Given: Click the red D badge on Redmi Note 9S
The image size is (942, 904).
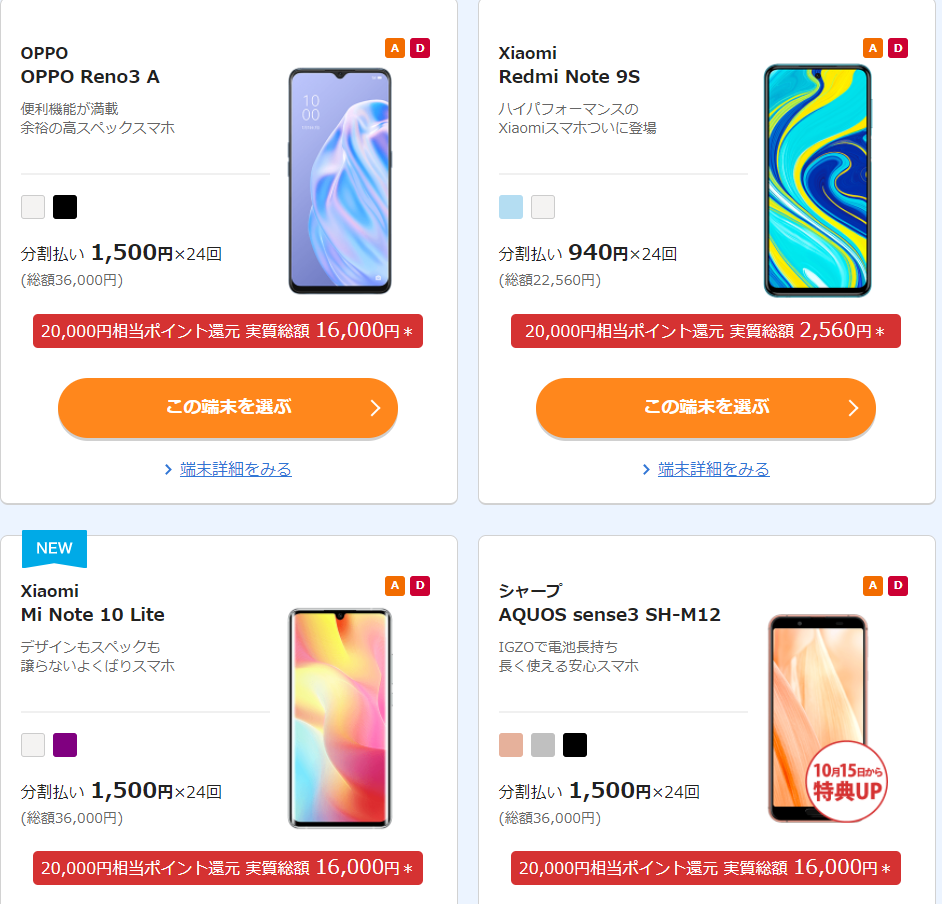Looking at the screenshot, I should [898, 48].
